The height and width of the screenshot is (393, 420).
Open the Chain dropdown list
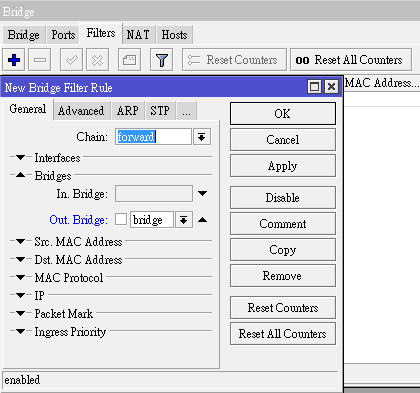click(x=202, y=137)
